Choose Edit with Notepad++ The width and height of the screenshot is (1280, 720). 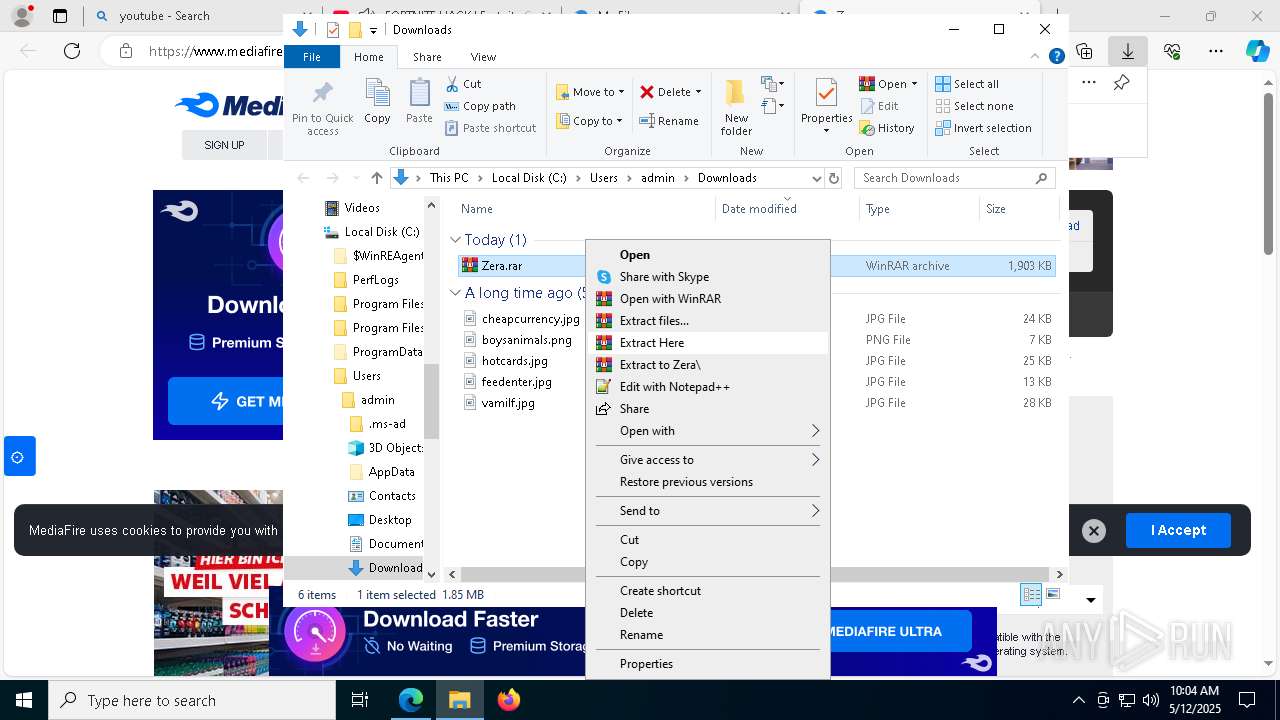pyautogui.click(x=707, y=387)
